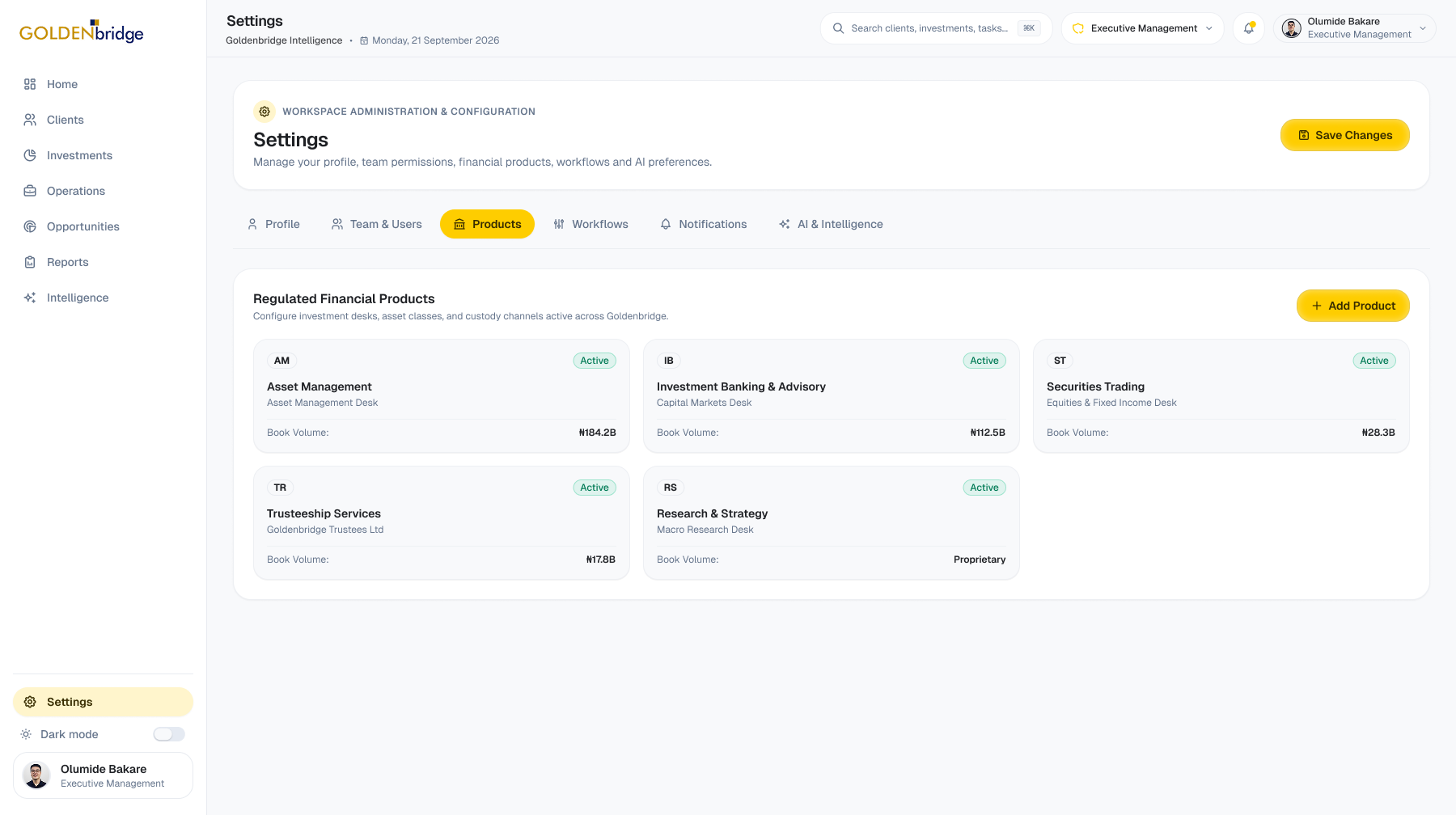
Task: Click Save Changes button
Action: [1344, 135]
